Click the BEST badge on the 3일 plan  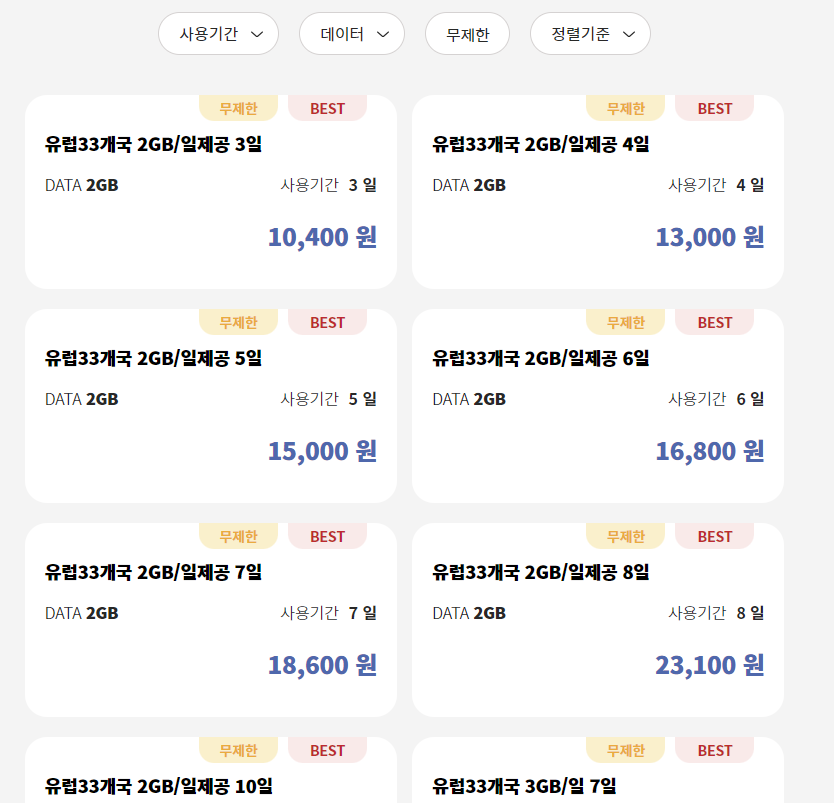(x=327, y=109)
